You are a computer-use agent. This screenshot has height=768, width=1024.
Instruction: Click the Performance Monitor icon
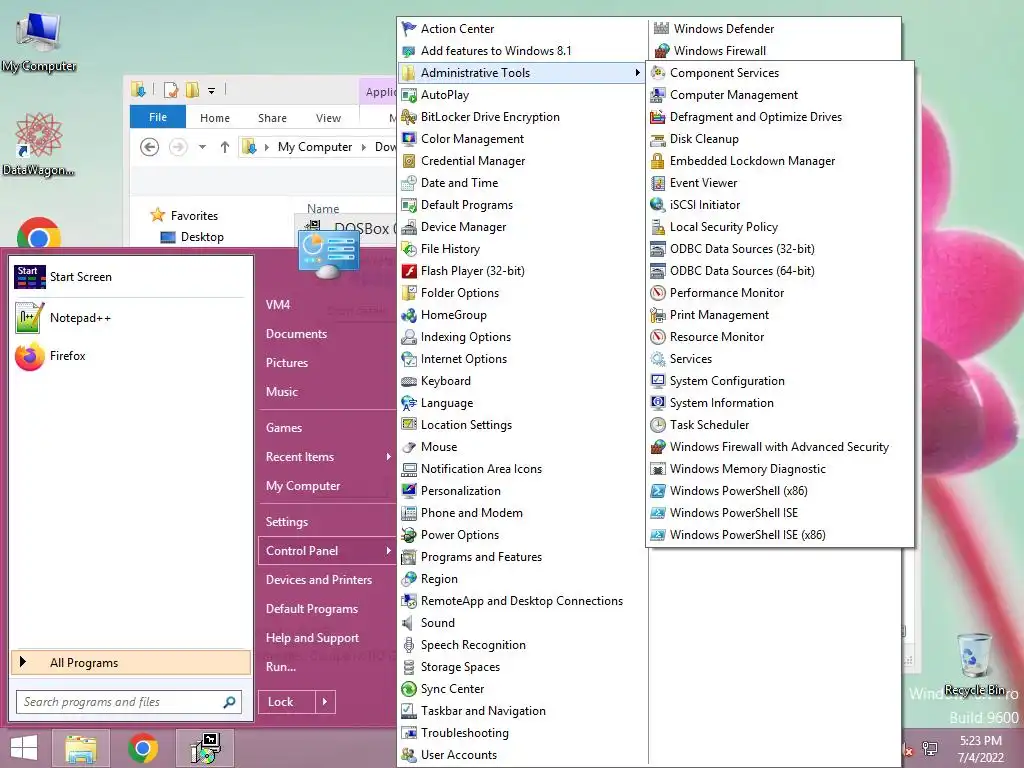point(658,293)
